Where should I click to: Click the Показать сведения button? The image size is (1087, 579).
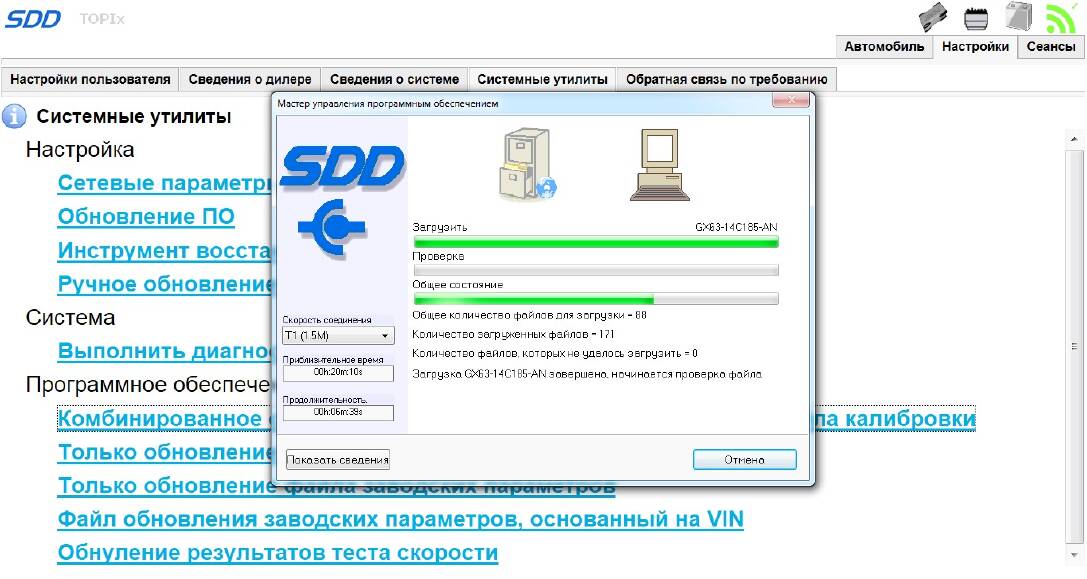point(338,459)
